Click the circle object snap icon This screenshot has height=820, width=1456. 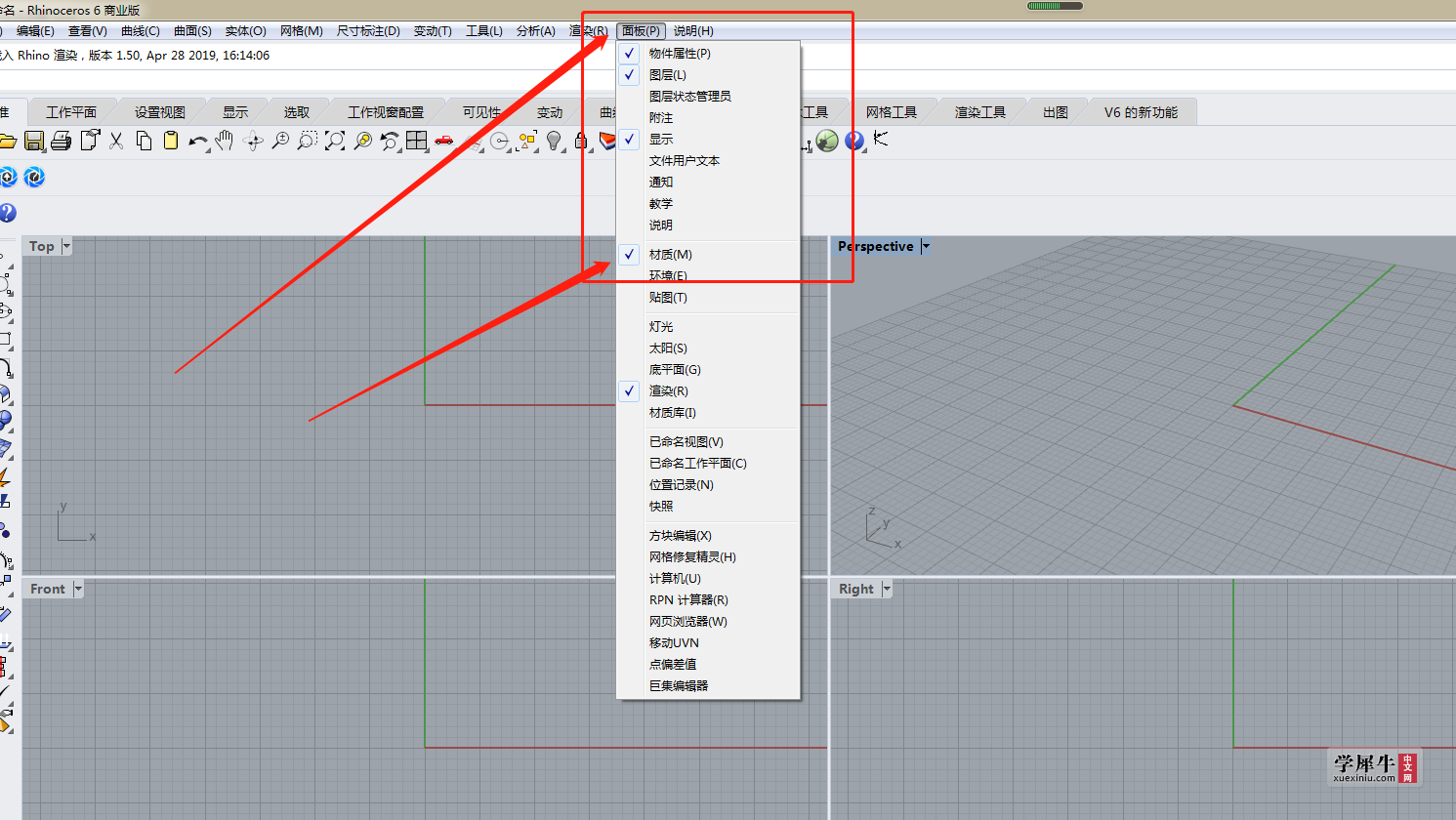coord(500,142)
